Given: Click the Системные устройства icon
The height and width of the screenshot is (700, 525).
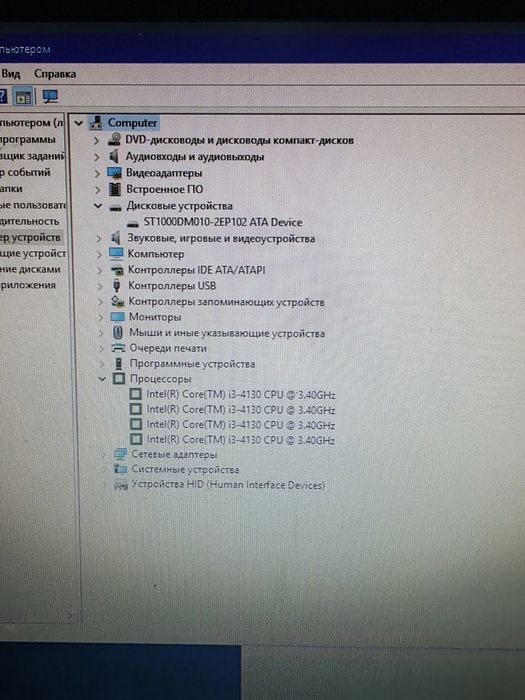Looking at the screenshot, I should [x=121, y=469].
